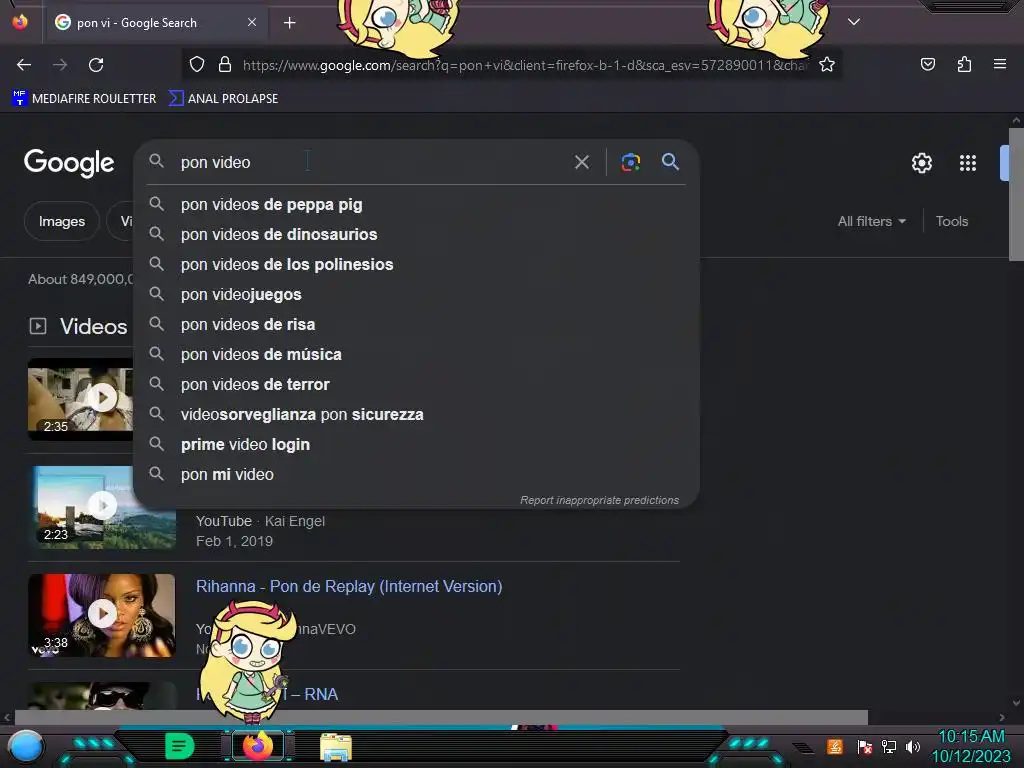Open the MEDIAFIRE ROULETTER bookmark
The width and height of the screenshot is (1024, 768).
84,99
